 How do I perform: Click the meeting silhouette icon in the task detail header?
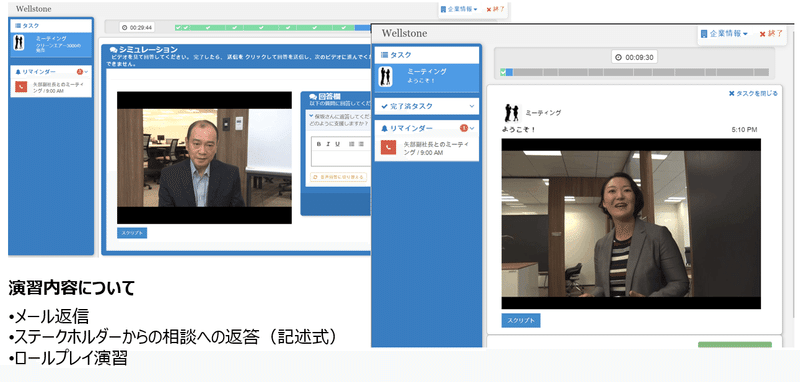511,113
